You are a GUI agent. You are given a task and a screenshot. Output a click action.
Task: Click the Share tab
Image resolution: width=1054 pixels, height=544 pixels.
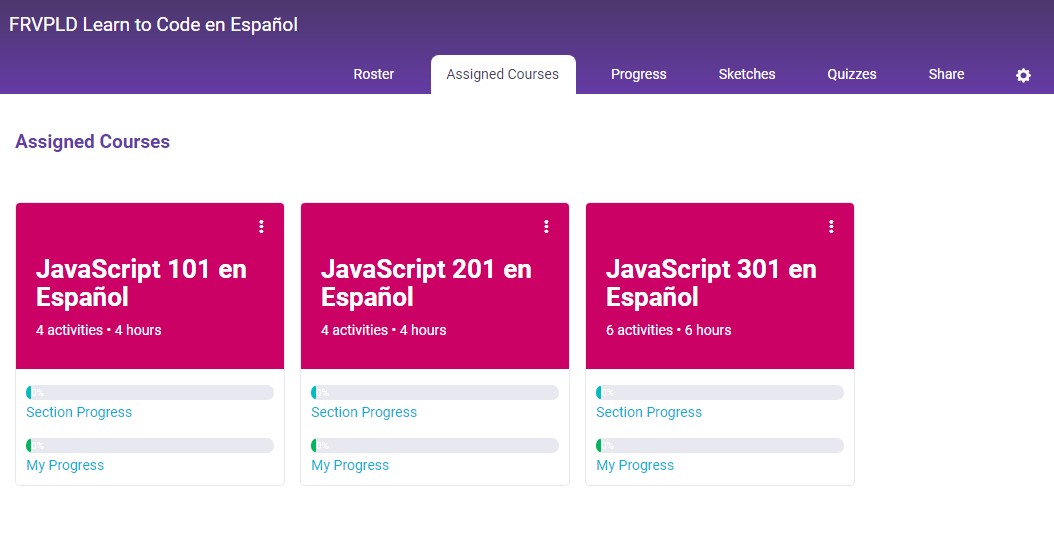coord(945,74)
